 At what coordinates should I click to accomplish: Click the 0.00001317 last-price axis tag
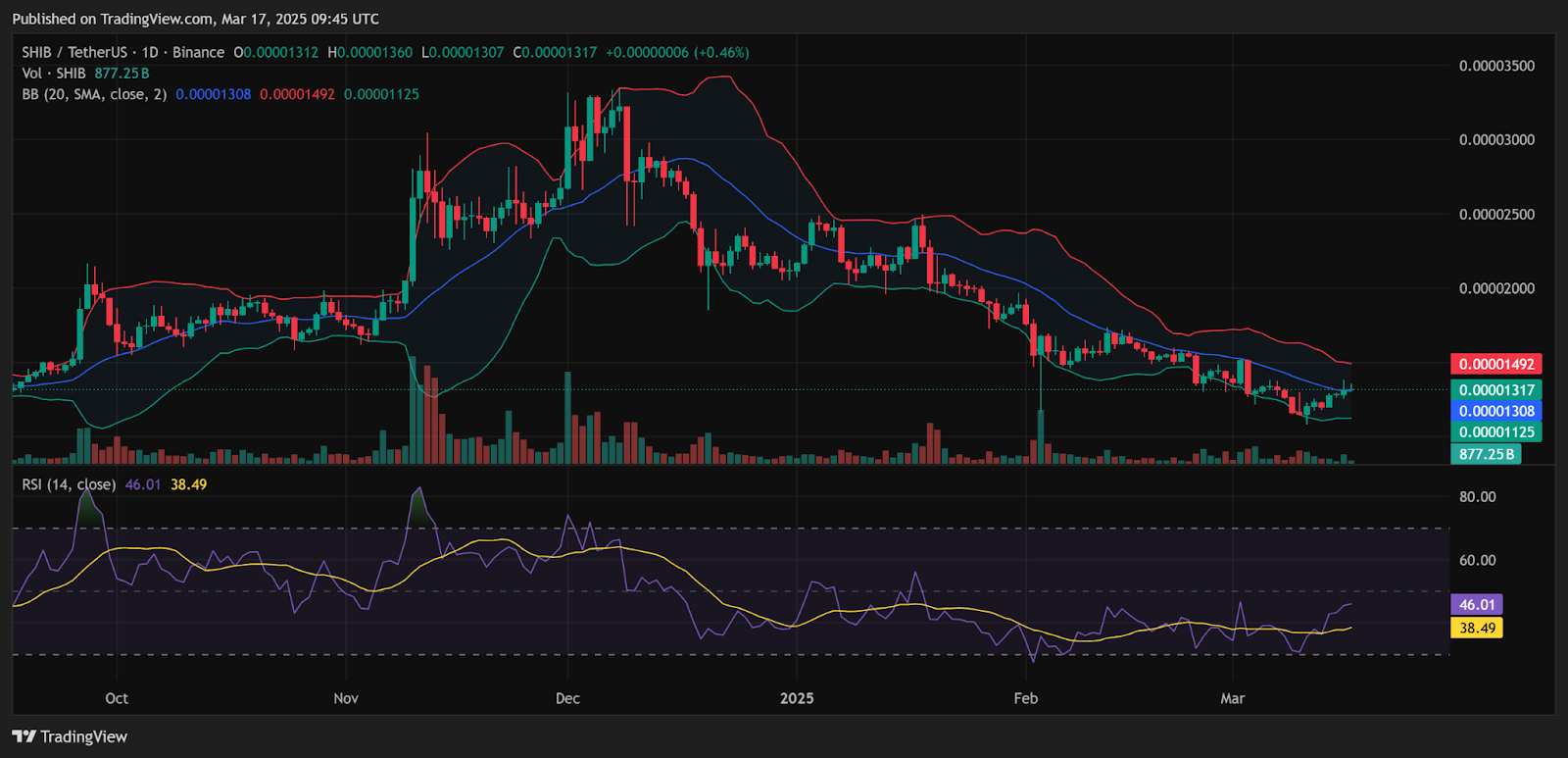[1496, 390]
